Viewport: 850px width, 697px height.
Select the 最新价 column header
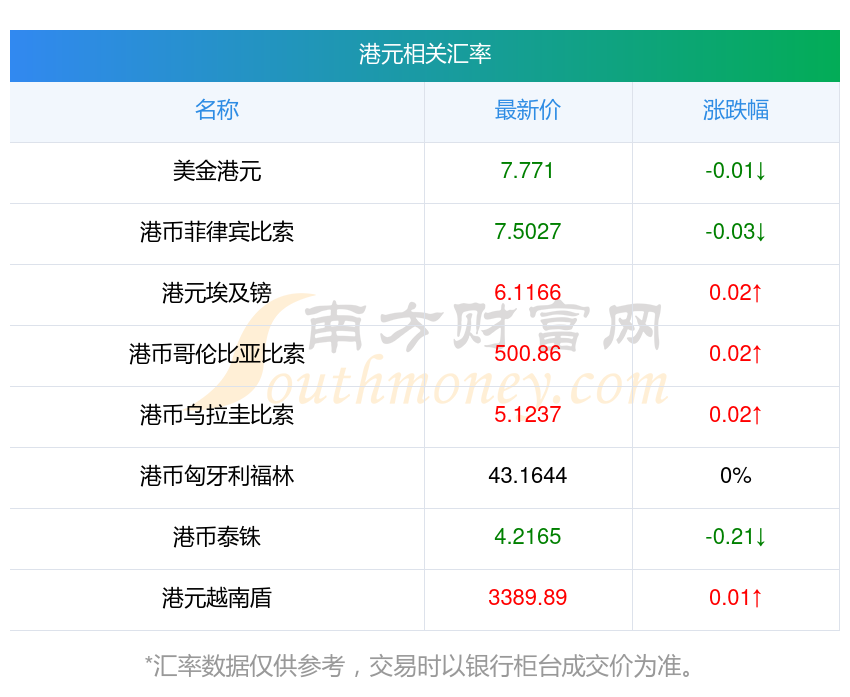[x=528, y=110]
